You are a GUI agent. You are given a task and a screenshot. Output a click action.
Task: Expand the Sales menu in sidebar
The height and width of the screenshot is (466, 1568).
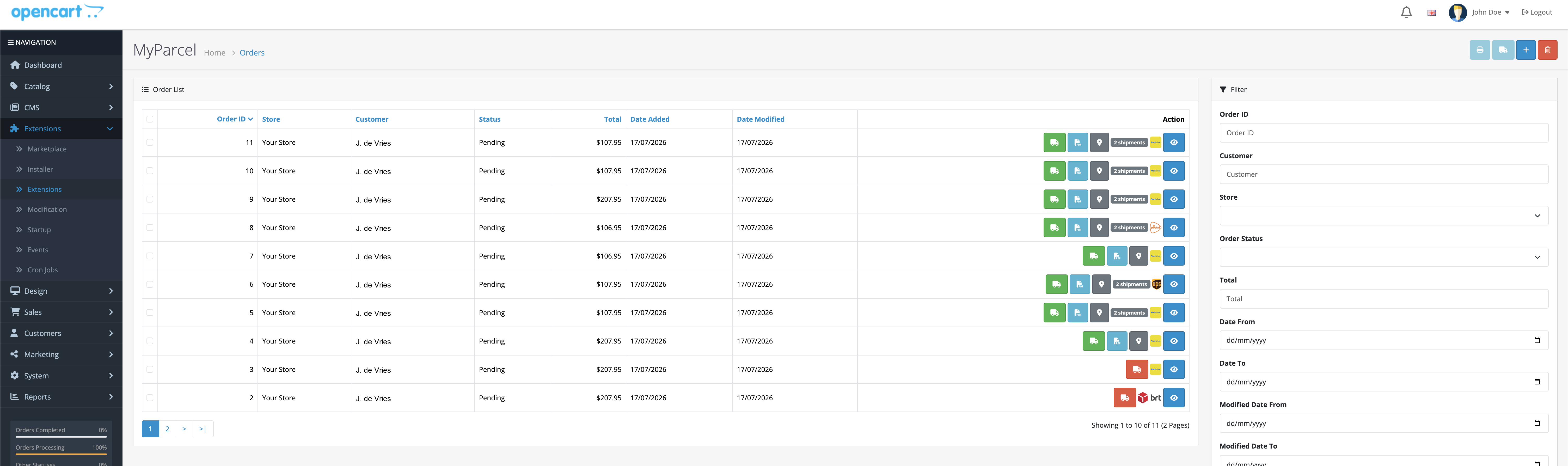coord(61,312)
